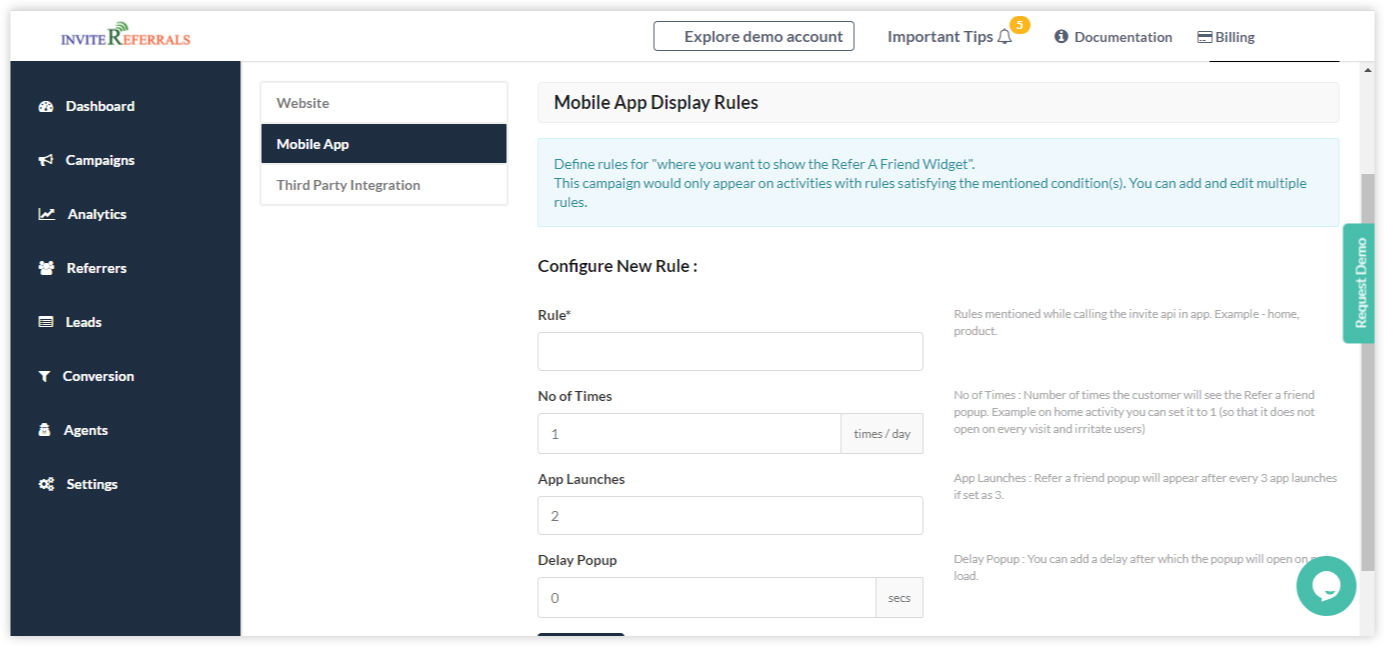Screen dimensions: 1384x646
Task: Open the Billing link
Action: tap(1235, 37)
